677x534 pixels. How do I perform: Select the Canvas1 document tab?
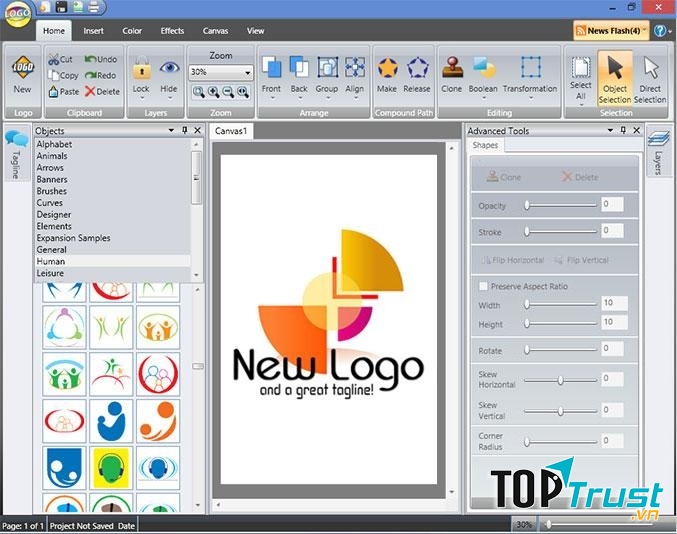tap(231, 131)
